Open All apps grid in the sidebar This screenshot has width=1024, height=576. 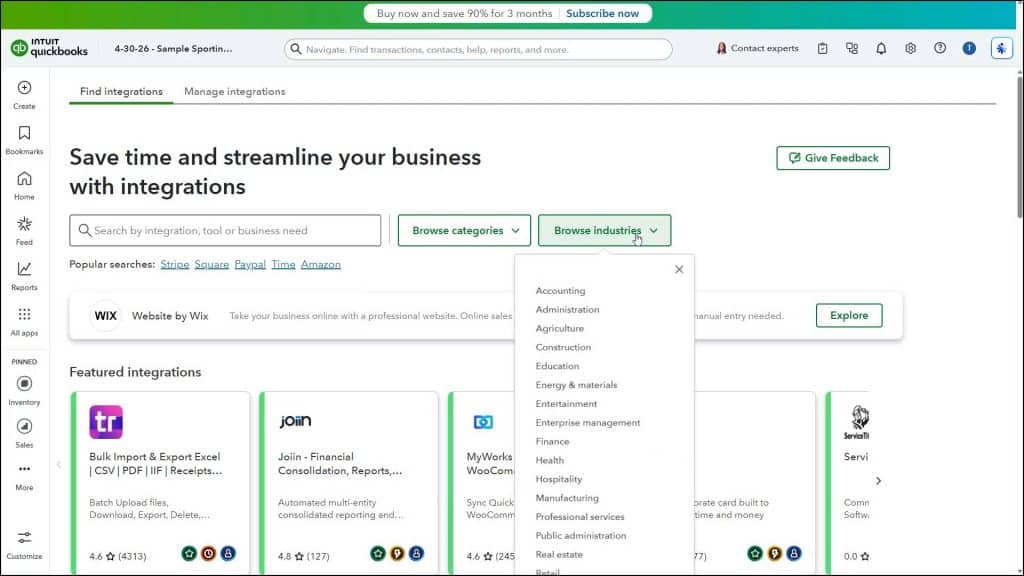[24, 322]
